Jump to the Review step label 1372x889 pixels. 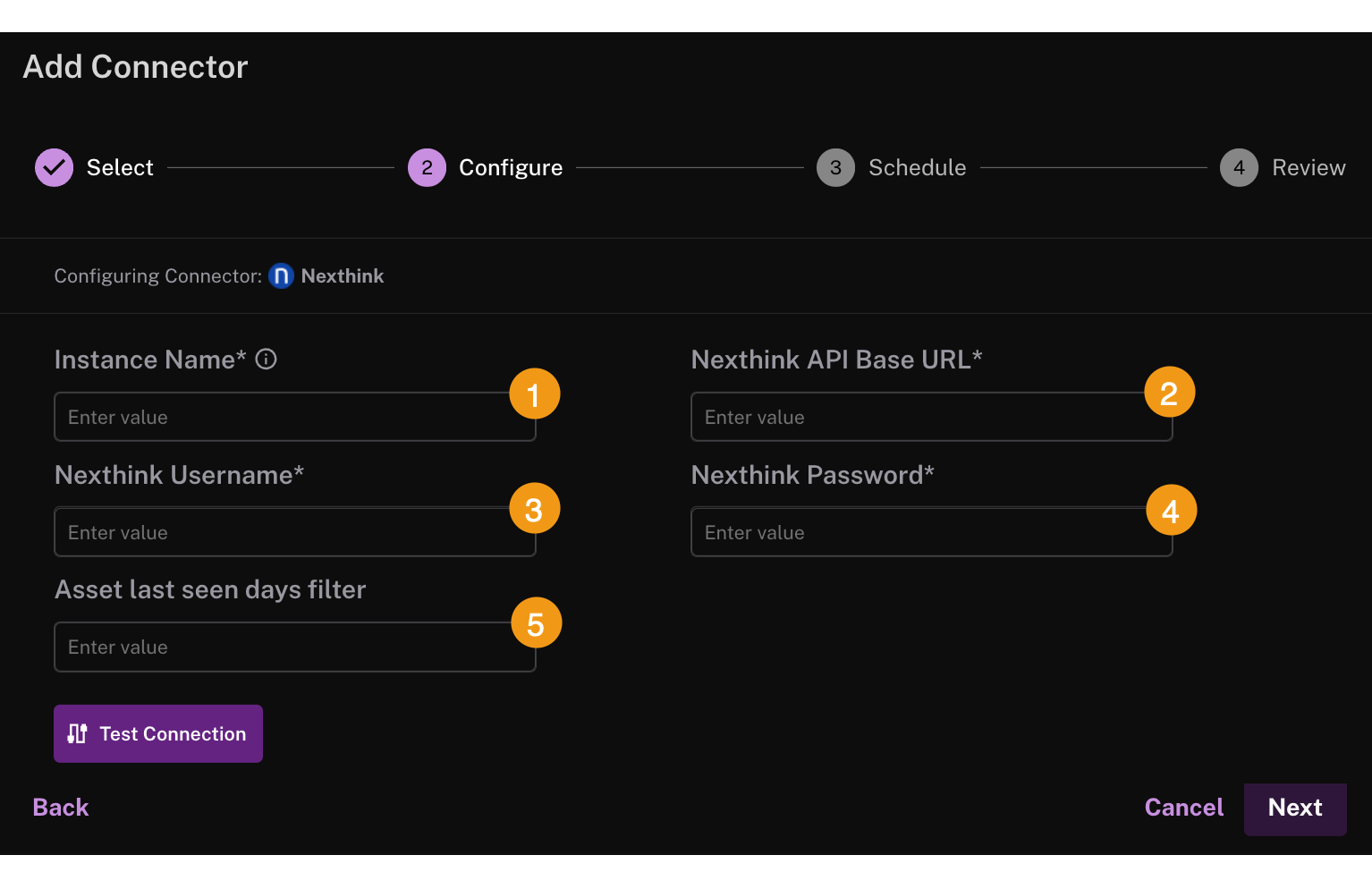[1308, 168]
